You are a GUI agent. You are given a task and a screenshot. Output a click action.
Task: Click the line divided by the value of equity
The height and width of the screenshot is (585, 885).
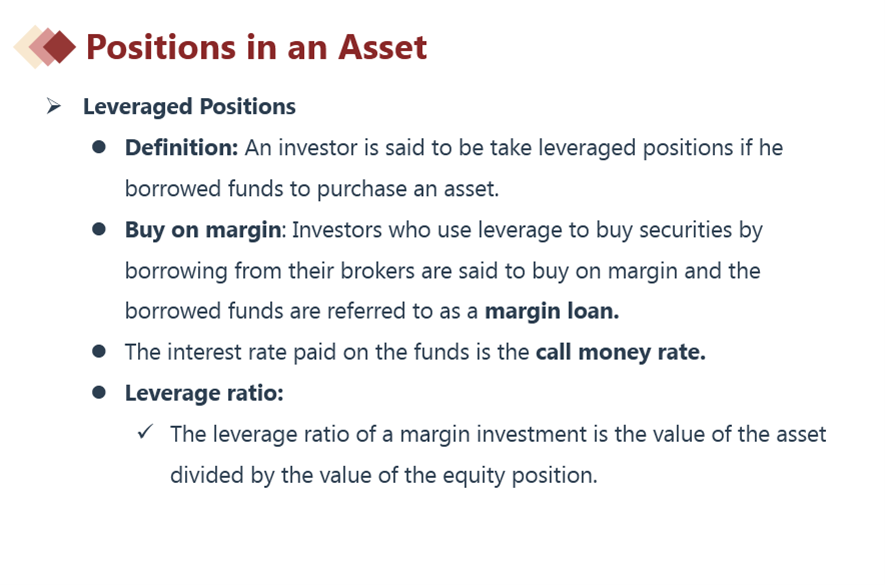point(383,475)
